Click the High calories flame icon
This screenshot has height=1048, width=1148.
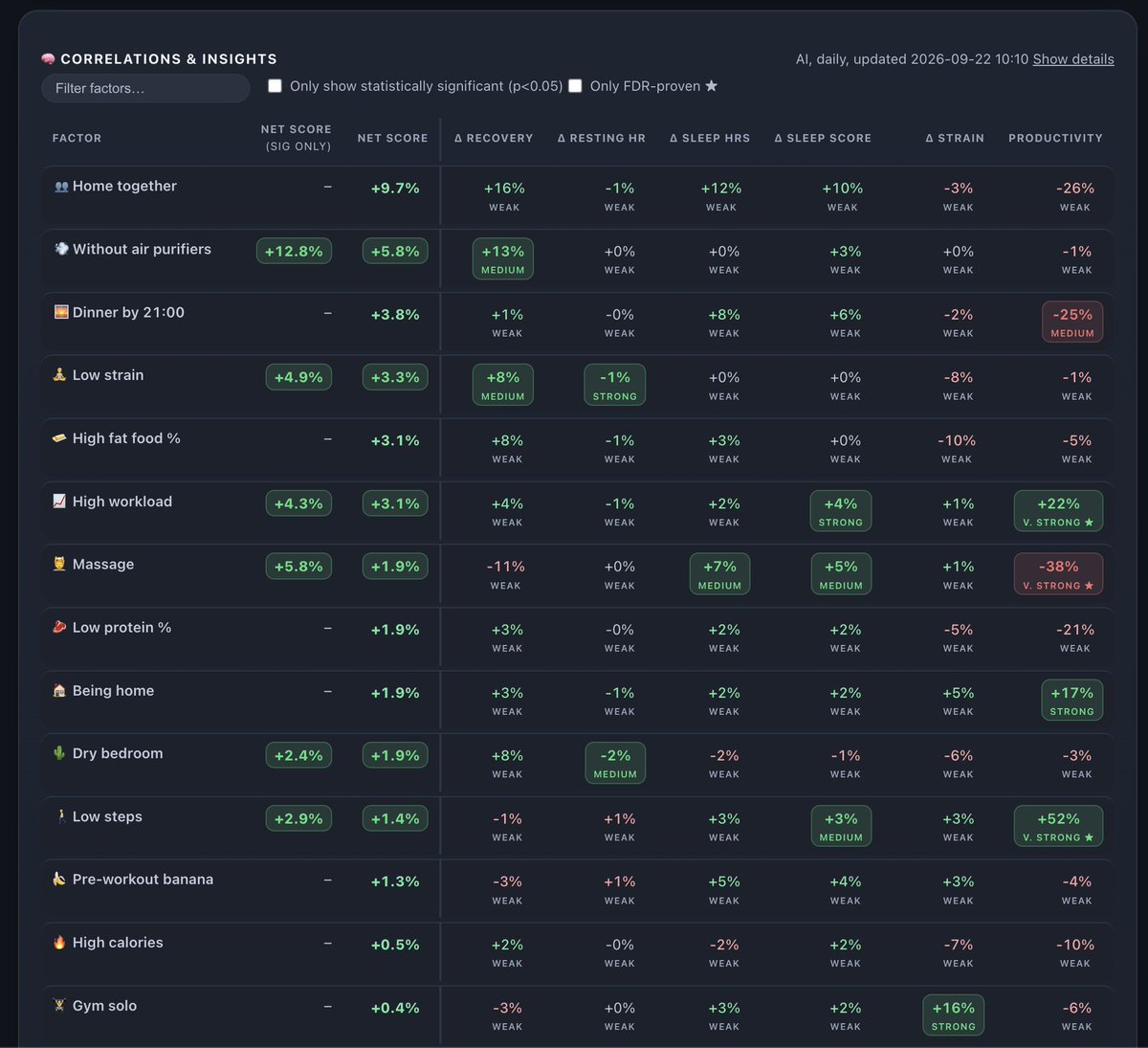tap(59, 943)
